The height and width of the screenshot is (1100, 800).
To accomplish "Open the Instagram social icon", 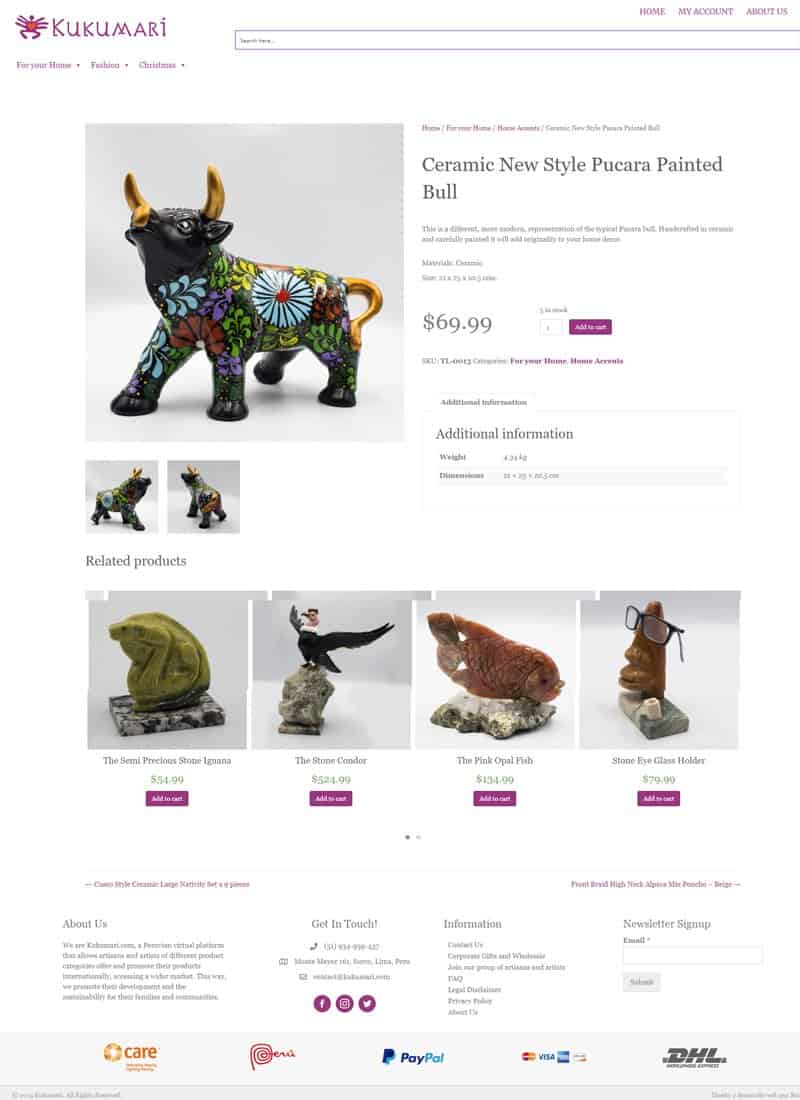I will [x=345, y=1004].
